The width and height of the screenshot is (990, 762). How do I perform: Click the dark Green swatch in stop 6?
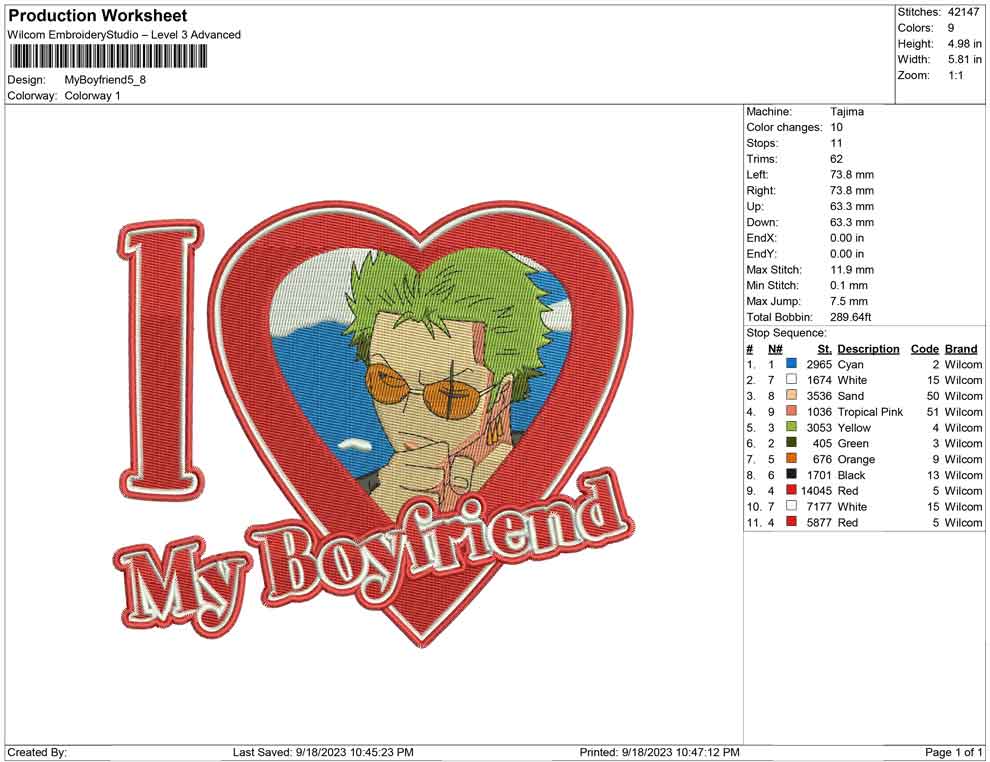tap(791, 443)
